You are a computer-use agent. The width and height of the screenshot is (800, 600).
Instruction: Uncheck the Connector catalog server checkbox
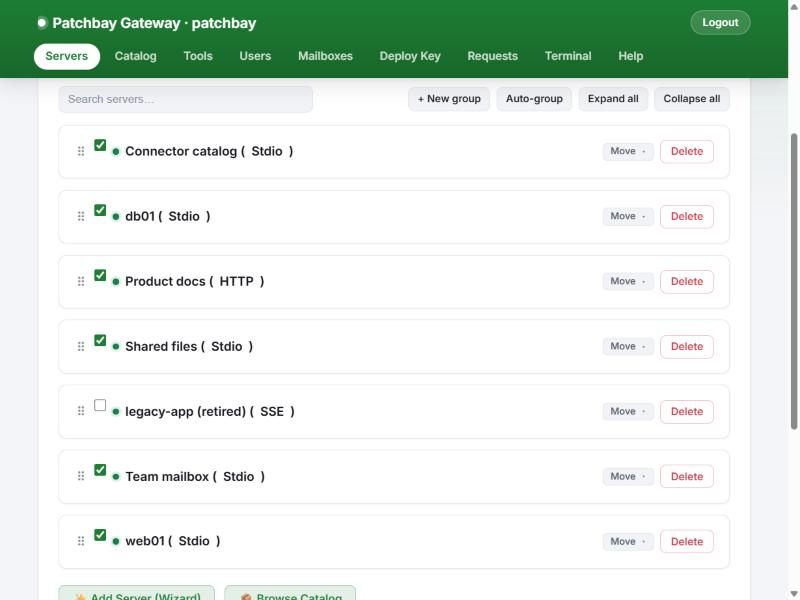100,145
